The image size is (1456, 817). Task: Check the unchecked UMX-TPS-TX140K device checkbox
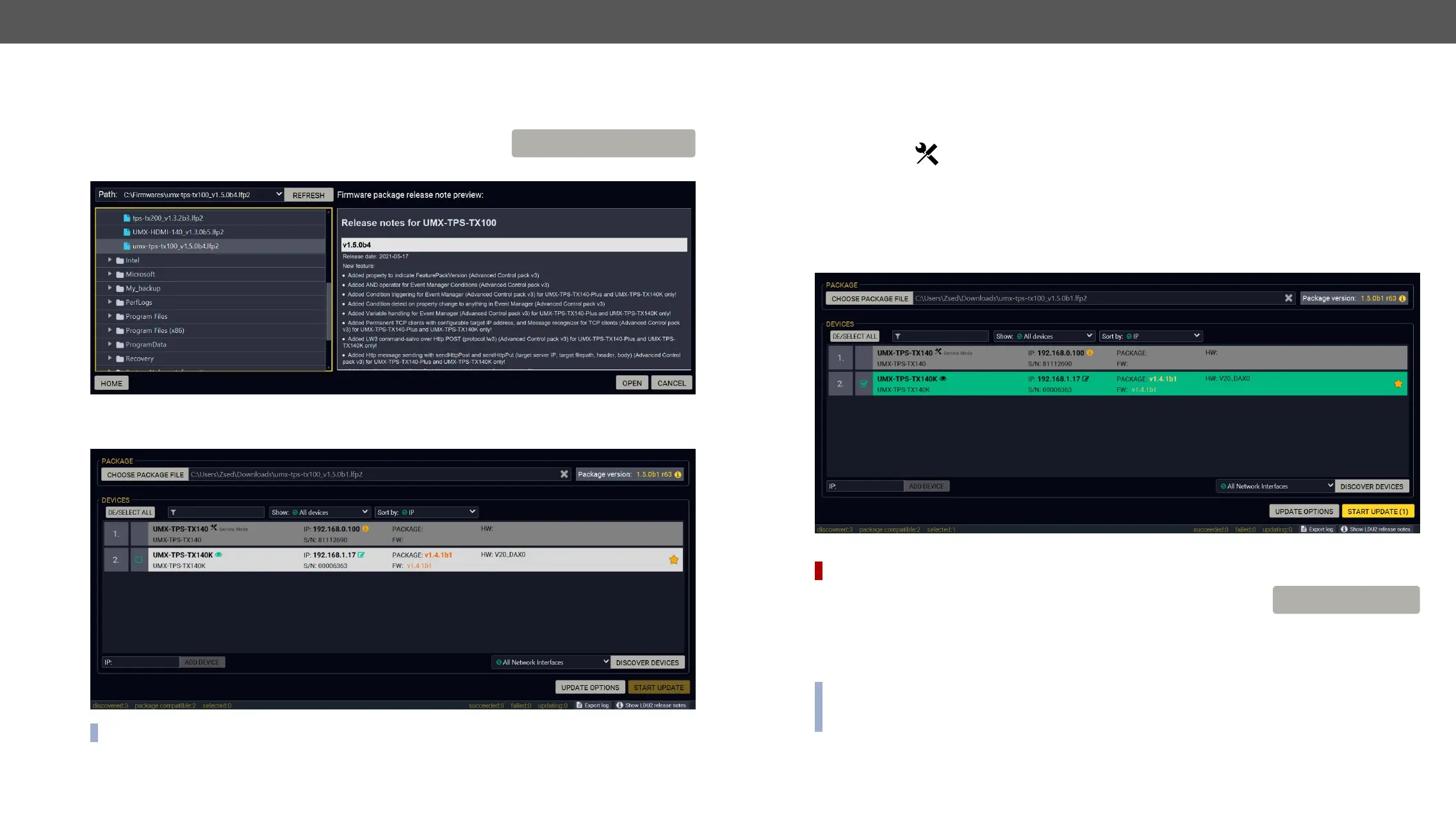pos(138,560)
